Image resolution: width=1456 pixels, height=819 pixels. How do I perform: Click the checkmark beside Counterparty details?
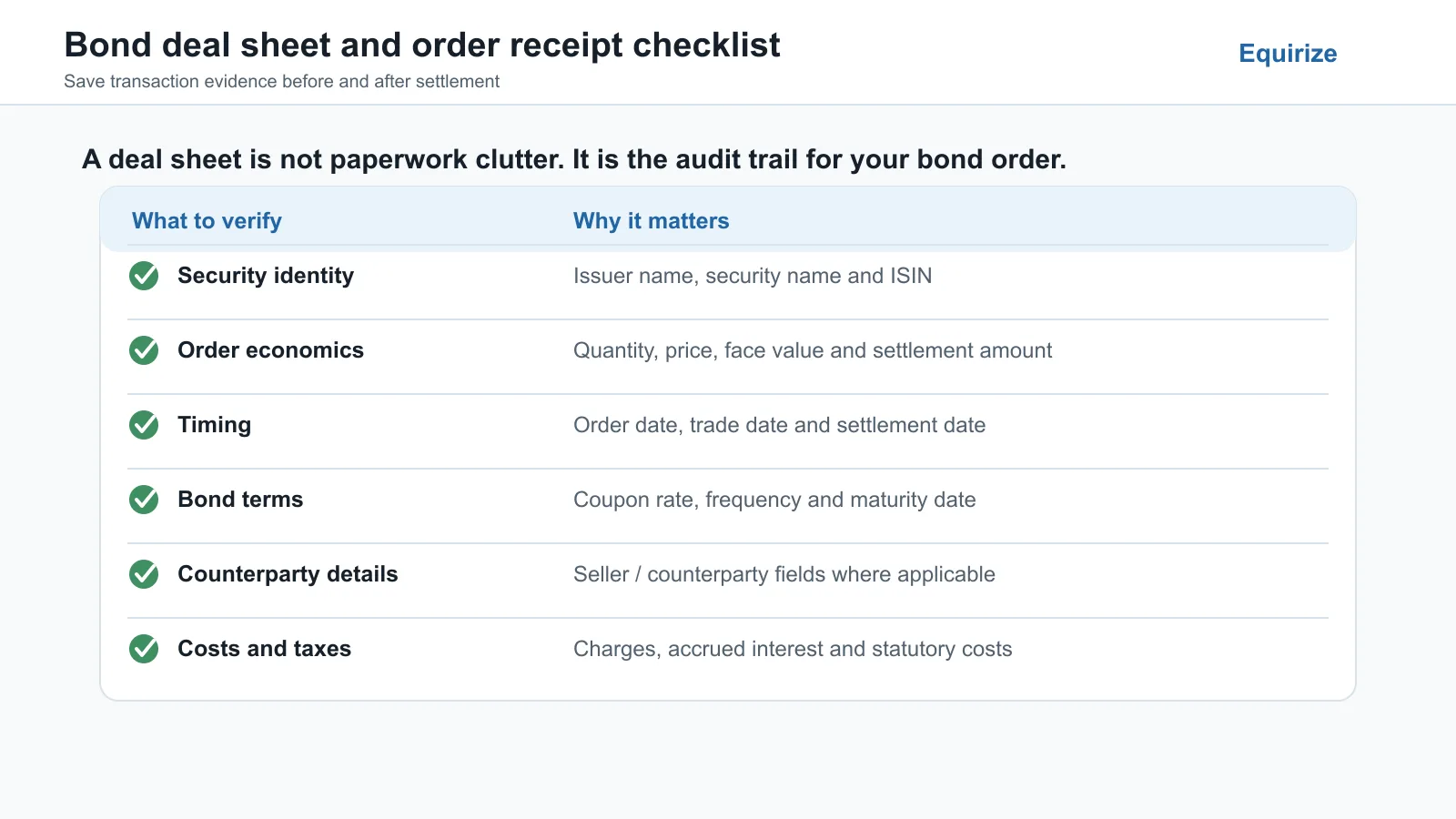[144, 574]
